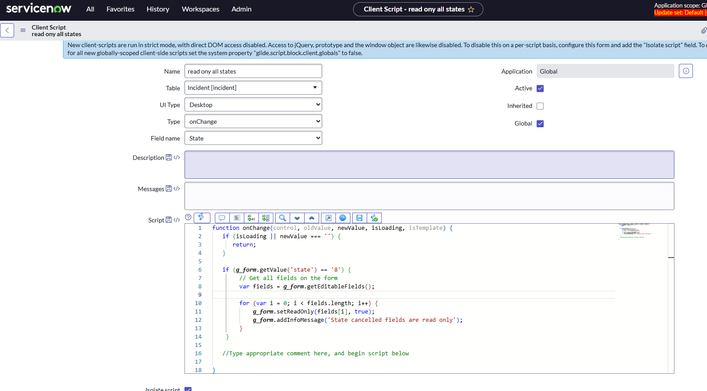Uncheck the Global checkbox
Image resolution: width=707 pixels, height=391 pixels.
point(540,124)
